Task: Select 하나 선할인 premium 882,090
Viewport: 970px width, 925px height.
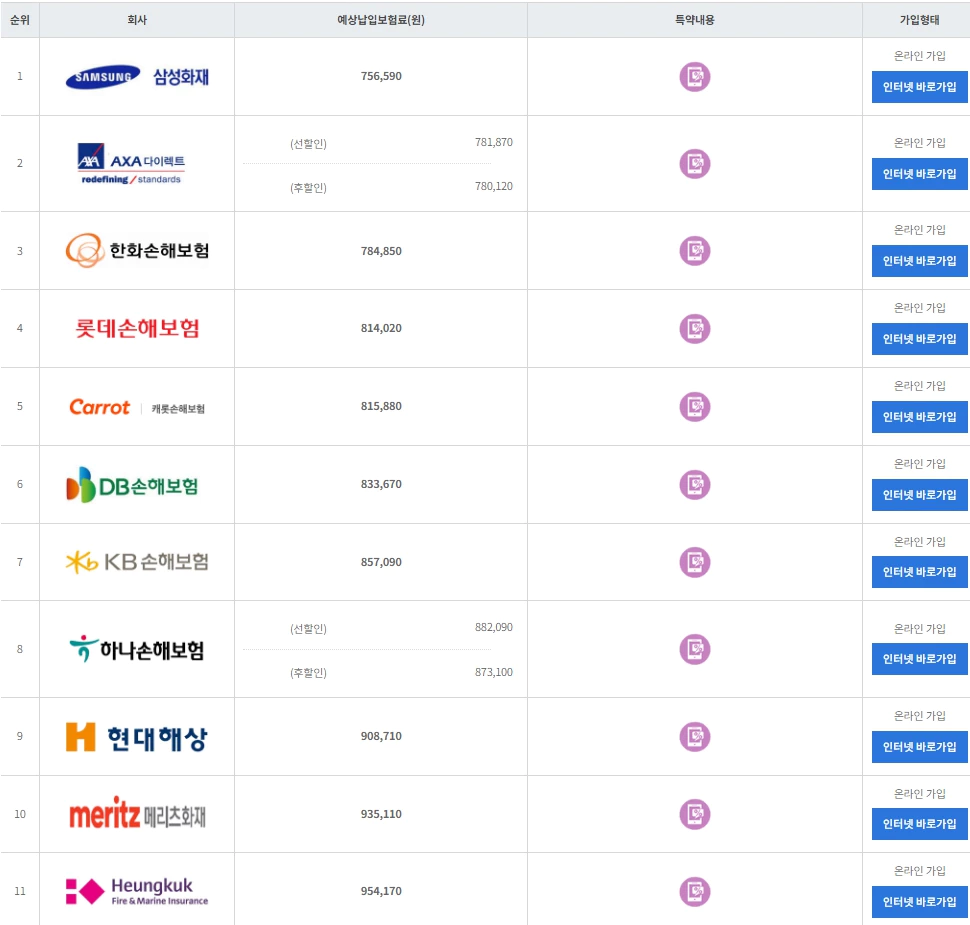Action: click(x=494, y=627)
